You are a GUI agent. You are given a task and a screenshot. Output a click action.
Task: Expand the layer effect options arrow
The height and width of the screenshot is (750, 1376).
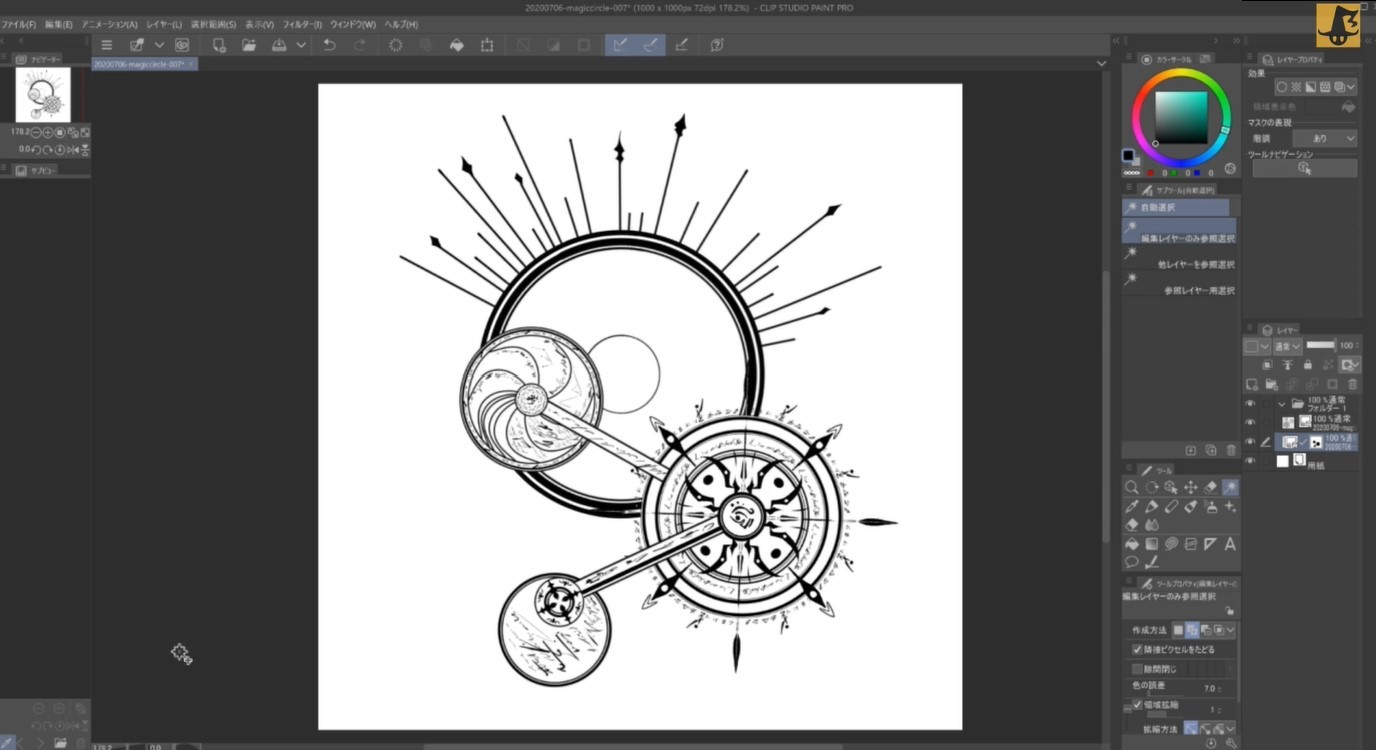click(x=1351, y=88)
